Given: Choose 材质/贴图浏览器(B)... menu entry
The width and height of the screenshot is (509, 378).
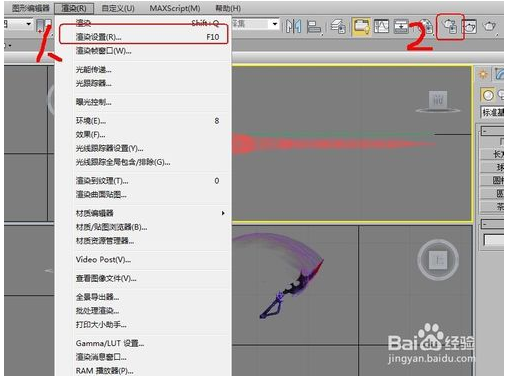Looking at the screenshot, I should coord(144,227).
